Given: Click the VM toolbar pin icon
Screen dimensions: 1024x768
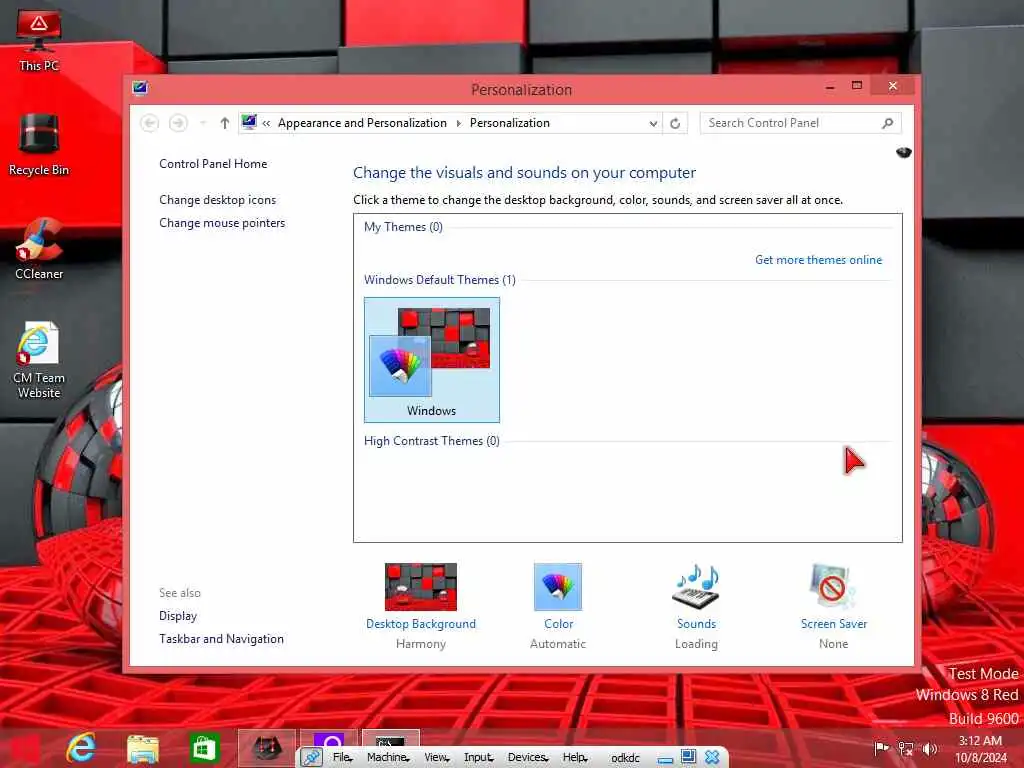Looking at the screenshot, I should (x=312, y=758).
